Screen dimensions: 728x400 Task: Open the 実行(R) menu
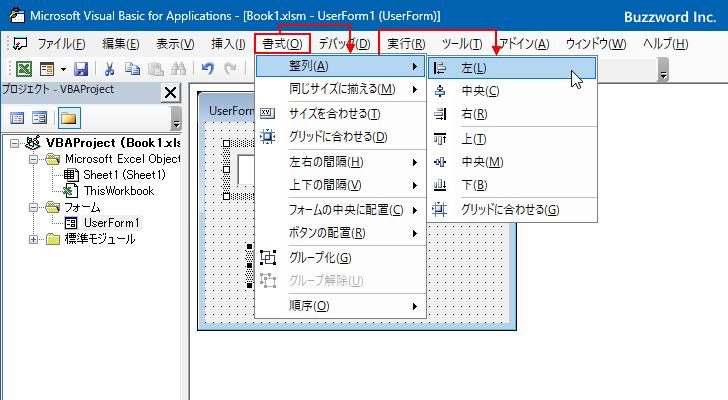406,44
